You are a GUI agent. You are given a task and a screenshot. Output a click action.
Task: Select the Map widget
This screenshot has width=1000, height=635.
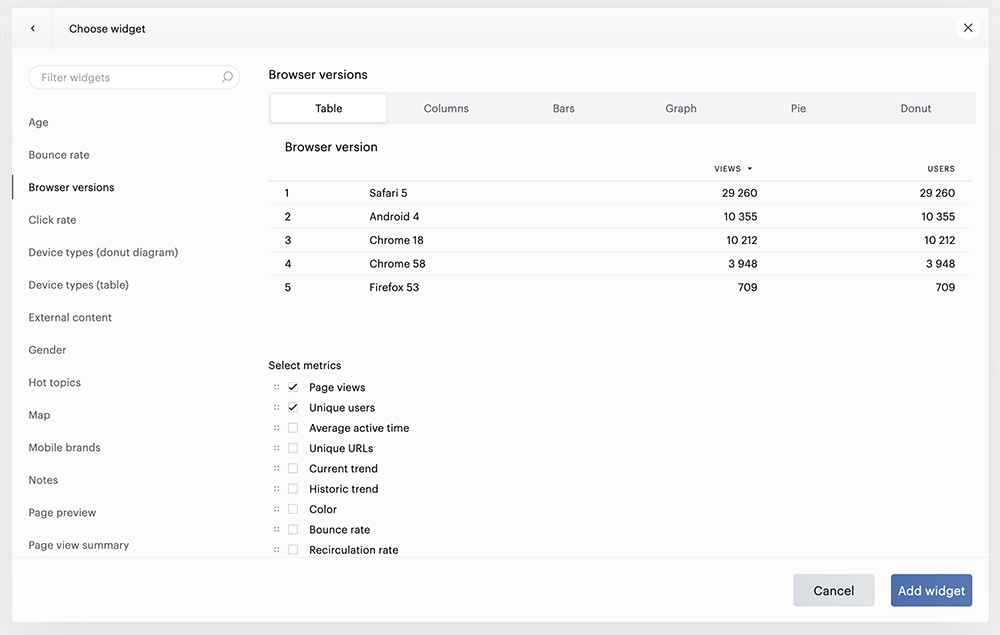[39, 415]
